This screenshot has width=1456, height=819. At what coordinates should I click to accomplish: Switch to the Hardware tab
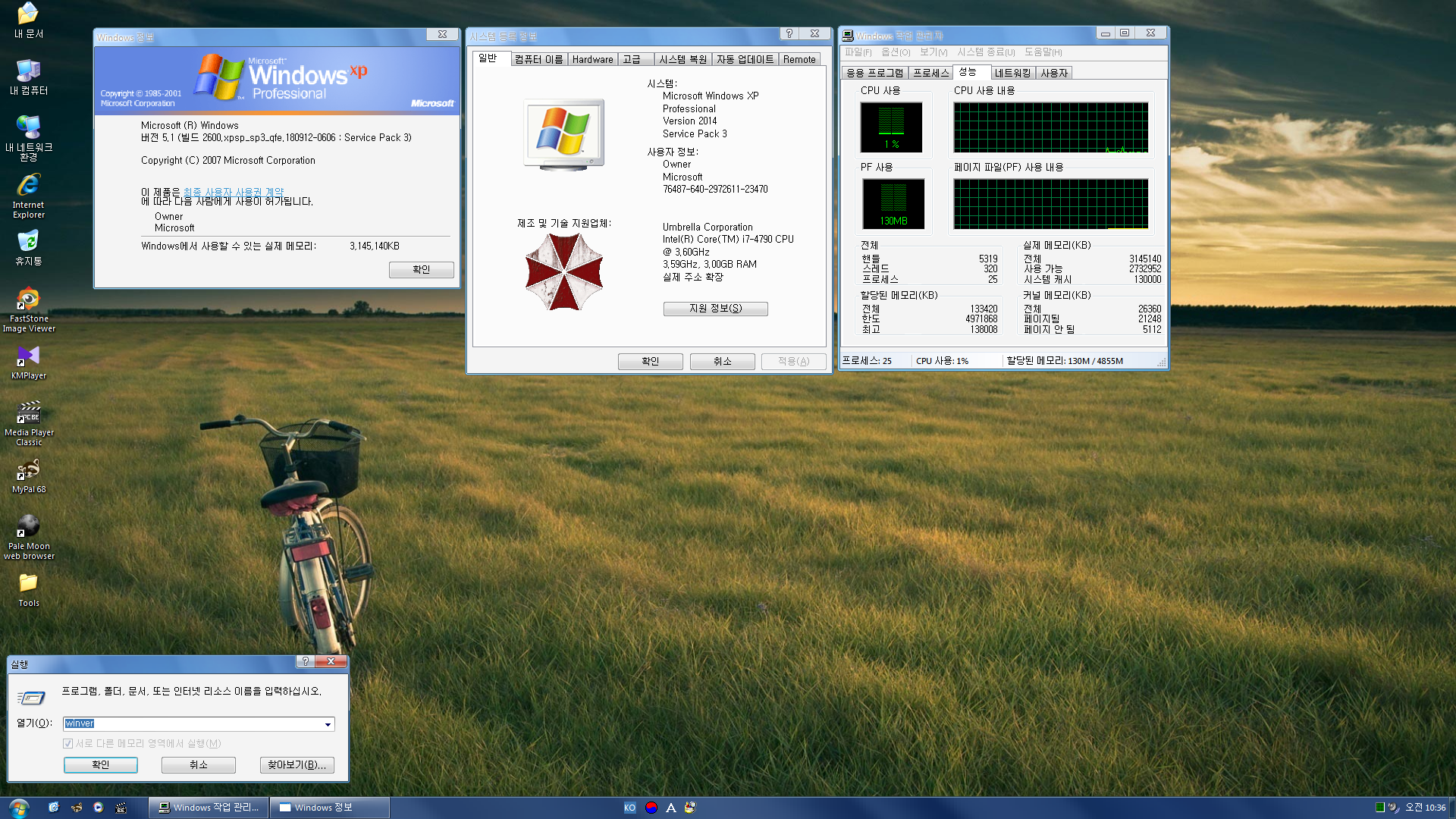tap(592, 59)
